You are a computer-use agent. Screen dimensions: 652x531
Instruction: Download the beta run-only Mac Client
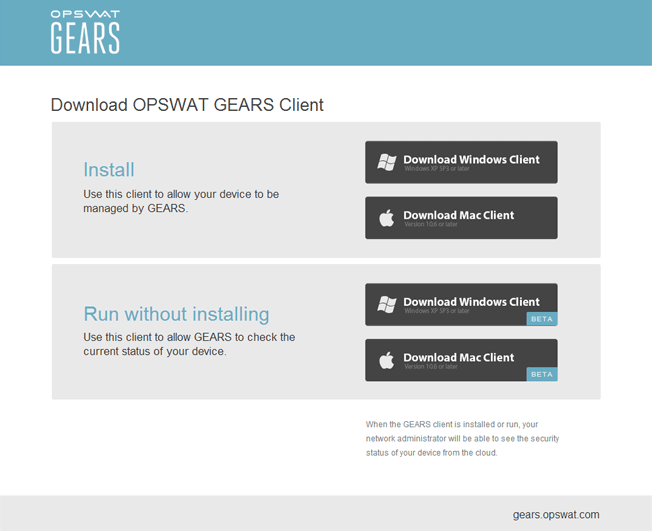tap(461, 360)
